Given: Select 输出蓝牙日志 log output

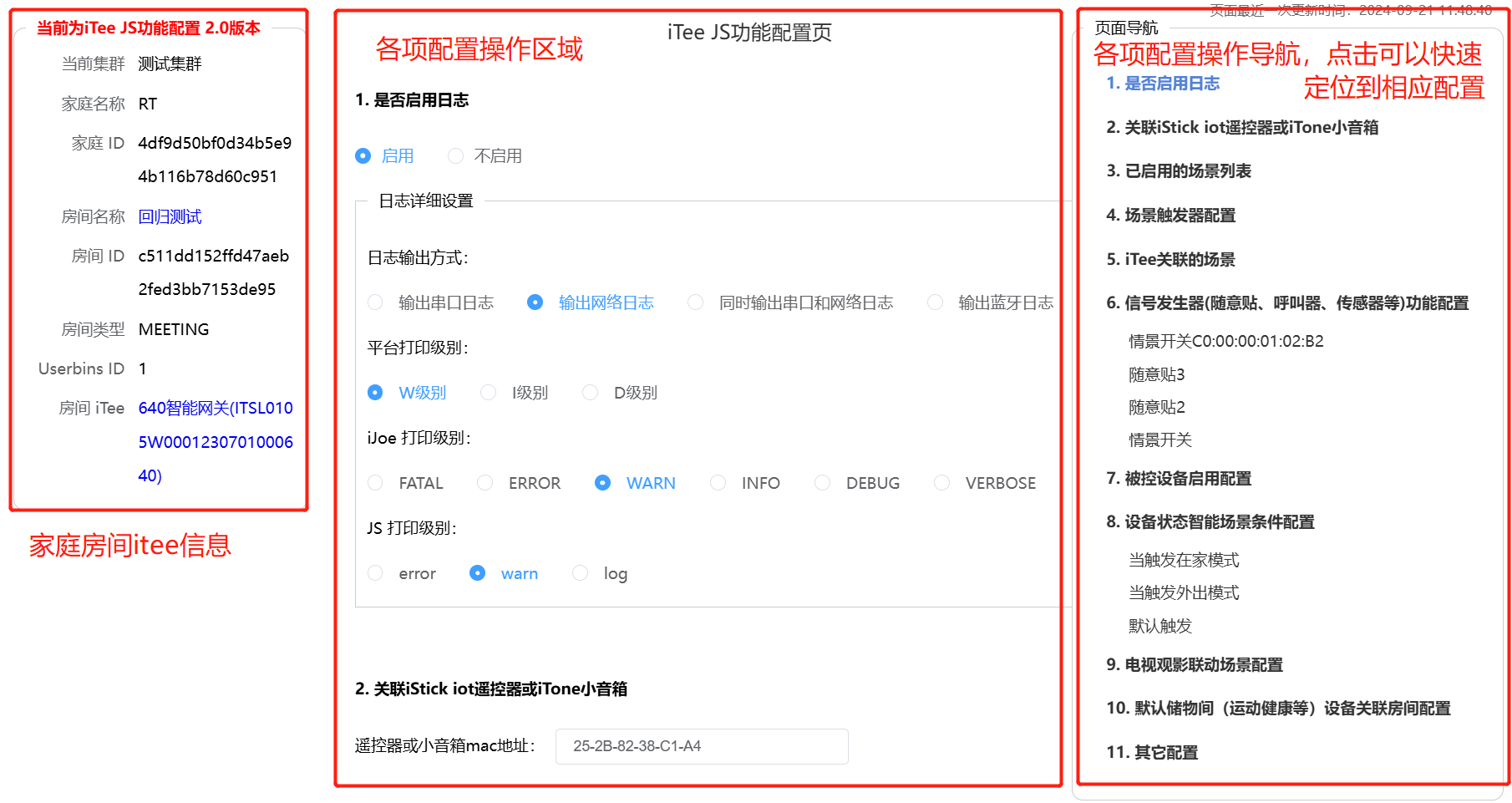Looking at the screenshot, I should [x=936, y=302].
